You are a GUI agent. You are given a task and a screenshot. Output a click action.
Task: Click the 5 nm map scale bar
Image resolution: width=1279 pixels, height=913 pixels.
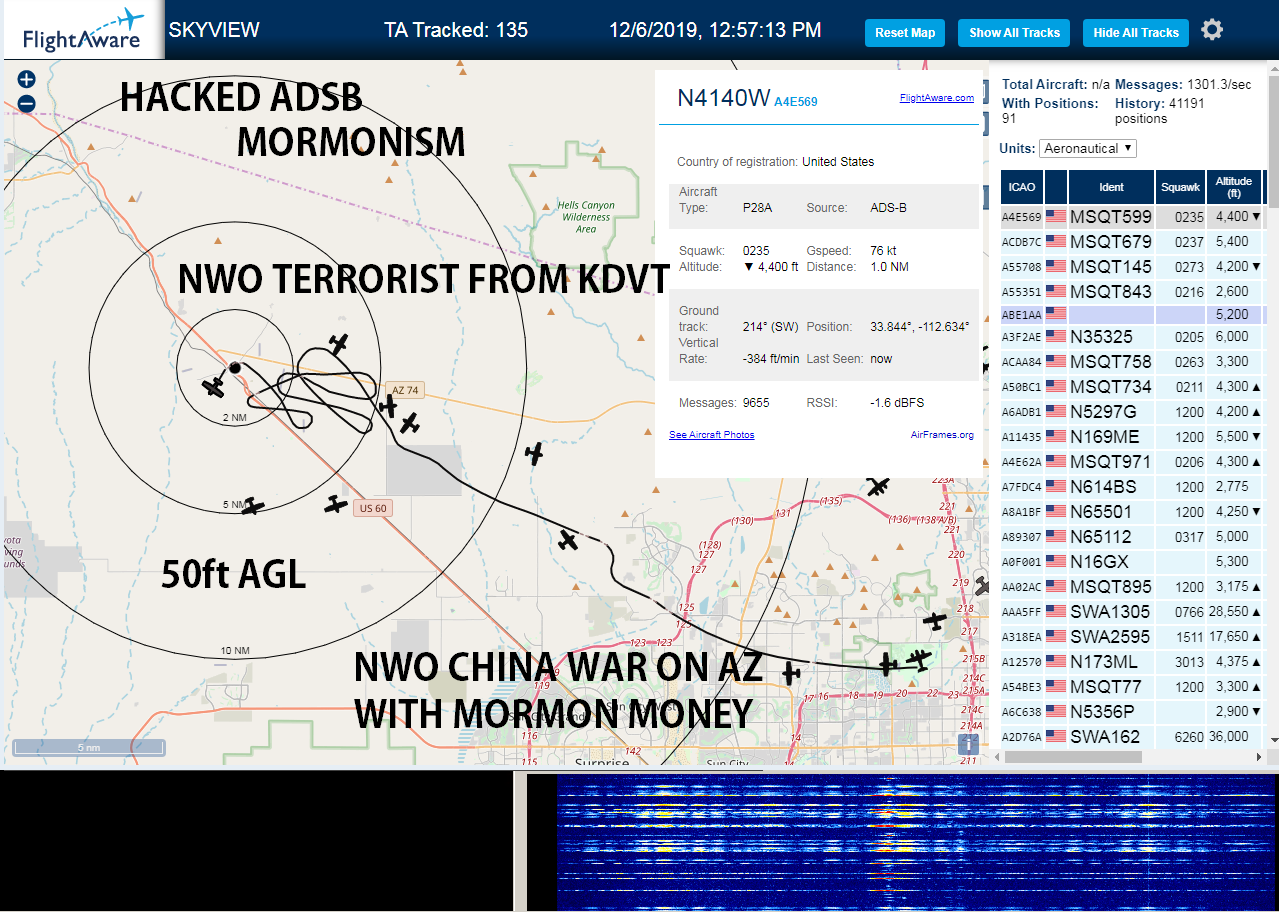click(89, 747)
